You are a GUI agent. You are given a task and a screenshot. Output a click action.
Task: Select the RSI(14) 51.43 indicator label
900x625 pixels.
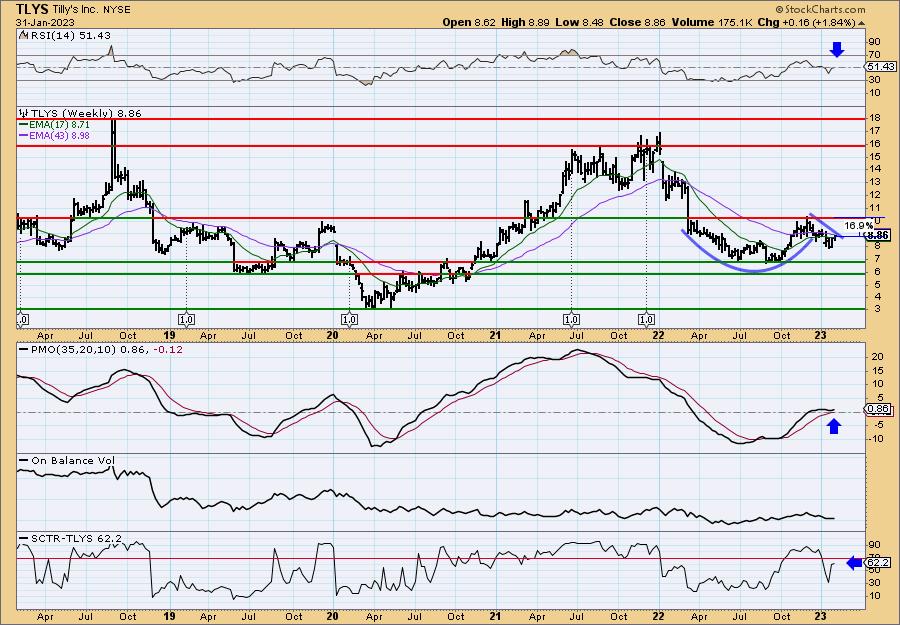point(69,36)
